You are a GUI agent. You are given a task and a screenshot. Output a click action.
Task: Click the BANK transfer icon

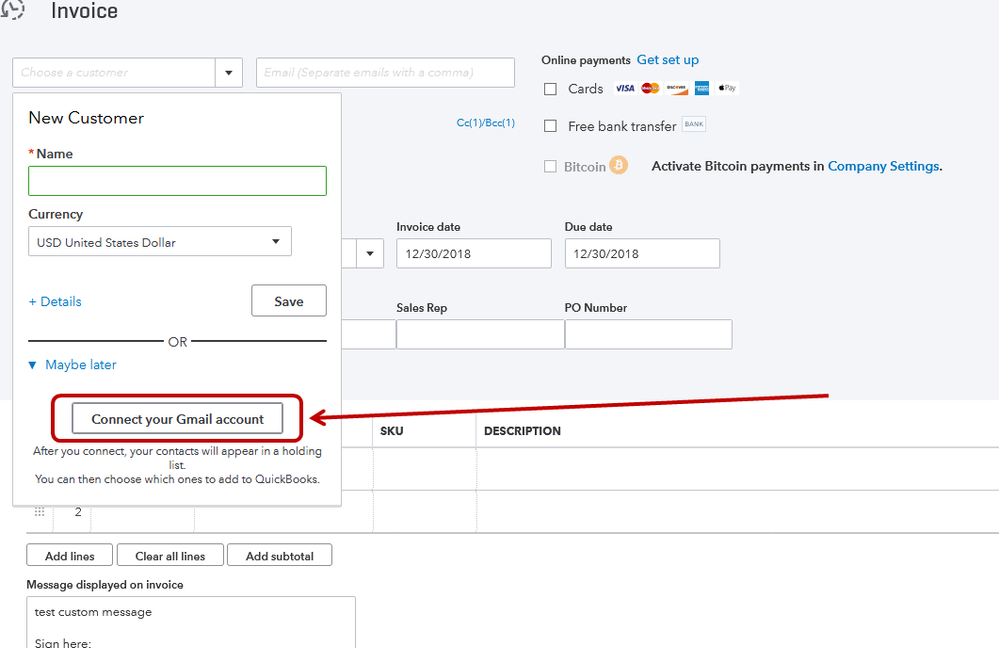click(x=694, y=125)
